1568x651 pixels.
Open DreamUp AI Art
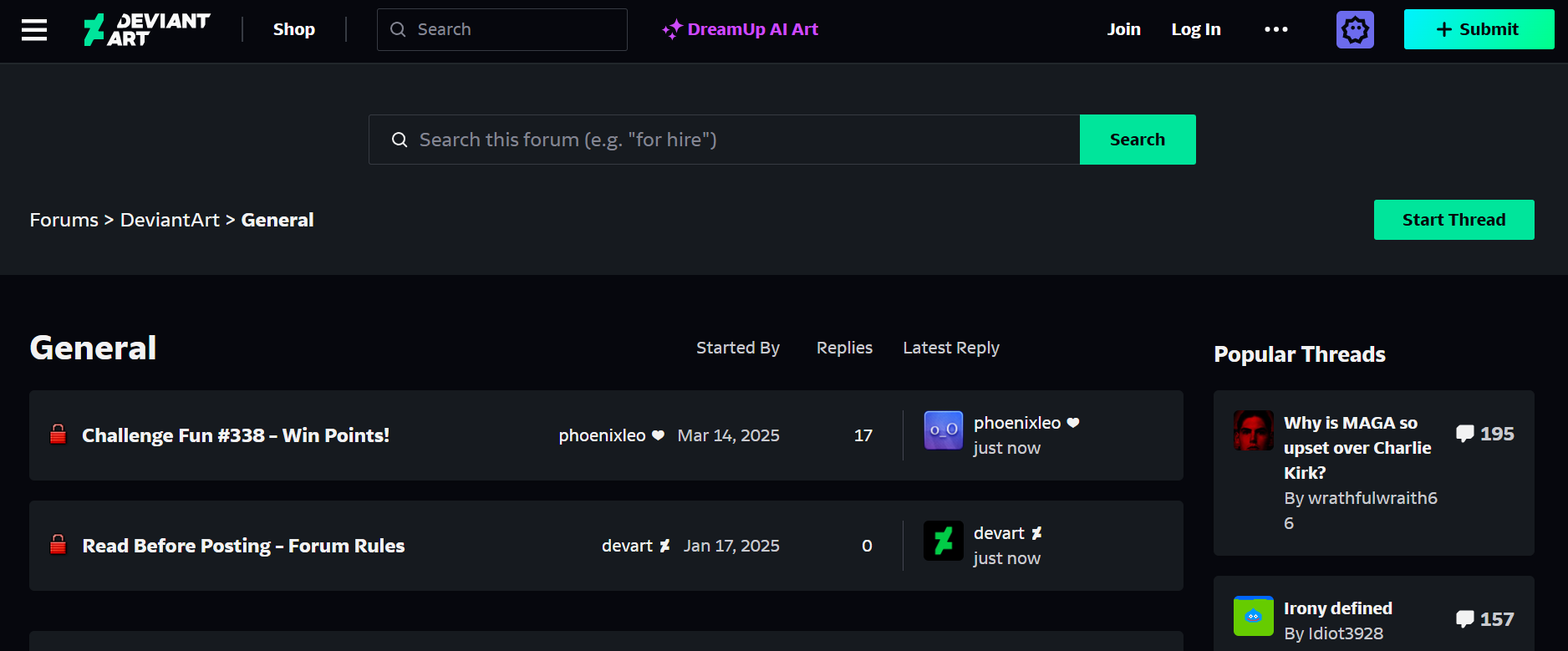click(x=741, y=29)
